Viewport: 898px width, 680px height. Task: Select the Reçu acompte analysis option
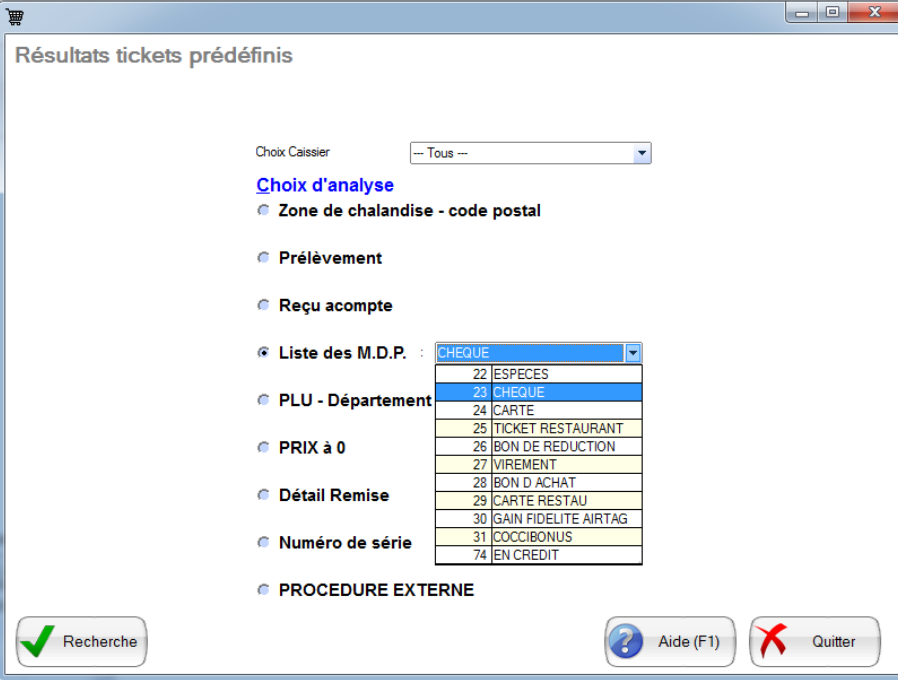tap(264, 305)
